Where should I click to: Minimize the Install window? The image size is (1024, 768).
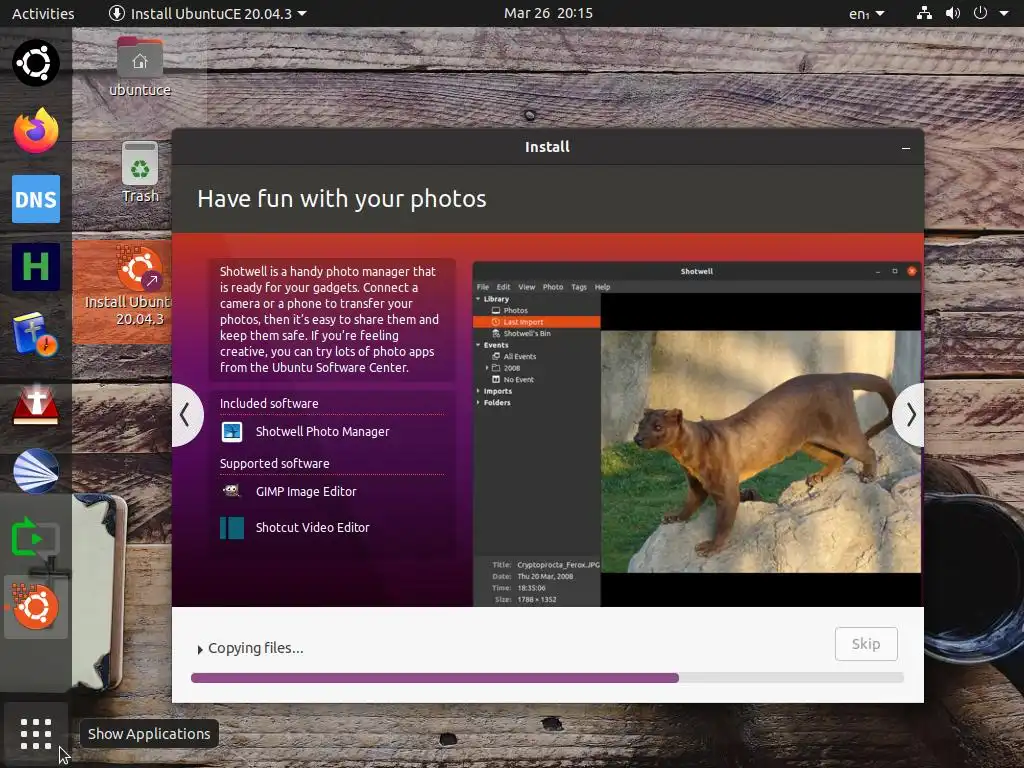click(906, 148)
